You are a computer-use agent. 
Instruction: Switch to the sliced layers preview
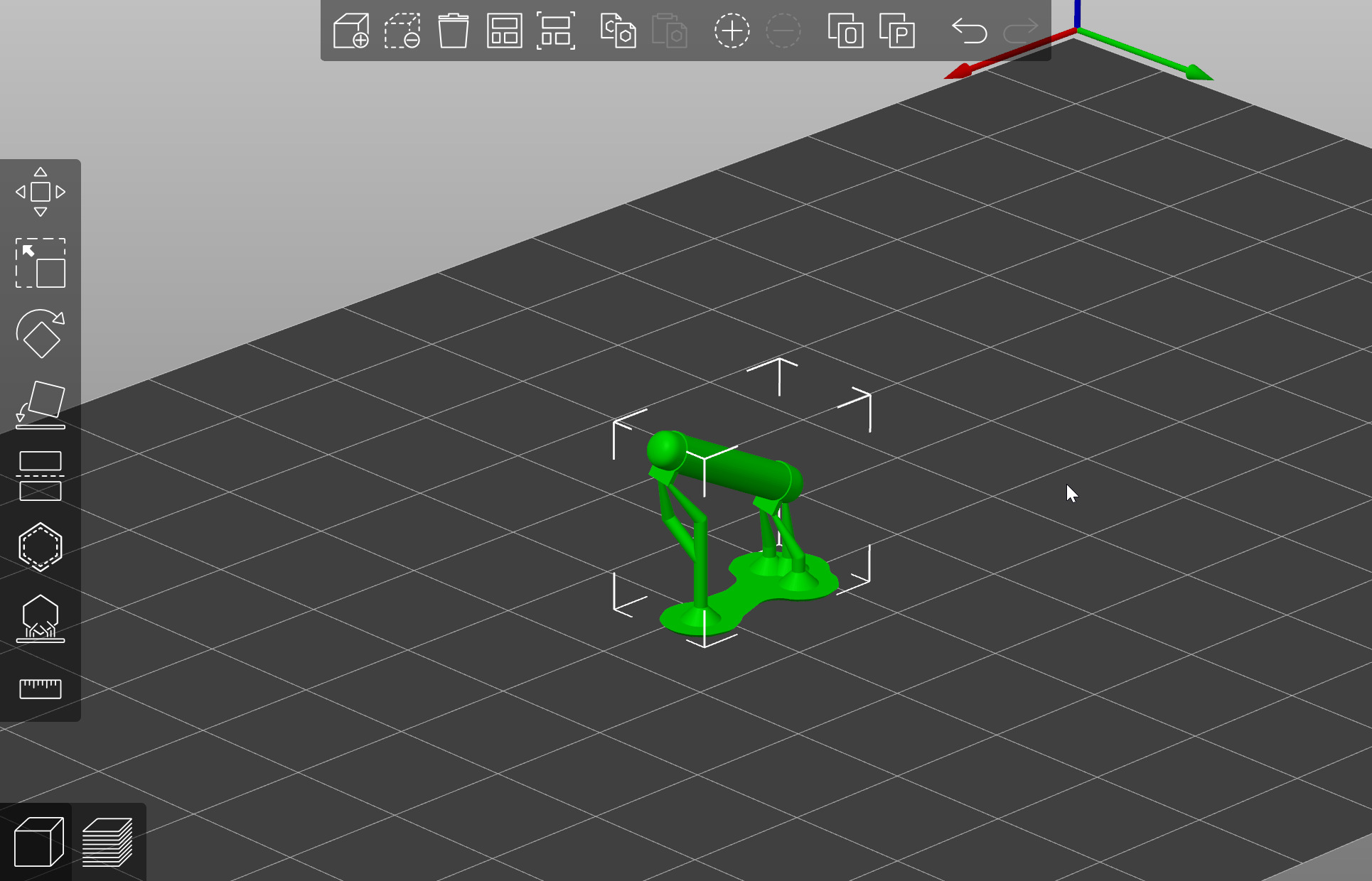coord(107,843)
